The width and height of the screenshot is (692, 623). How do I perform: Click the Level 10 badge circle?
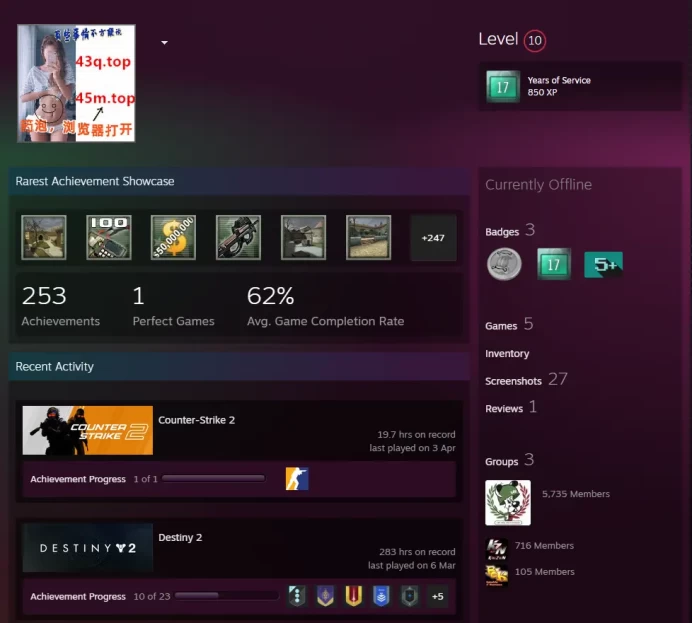click(534, 41)
